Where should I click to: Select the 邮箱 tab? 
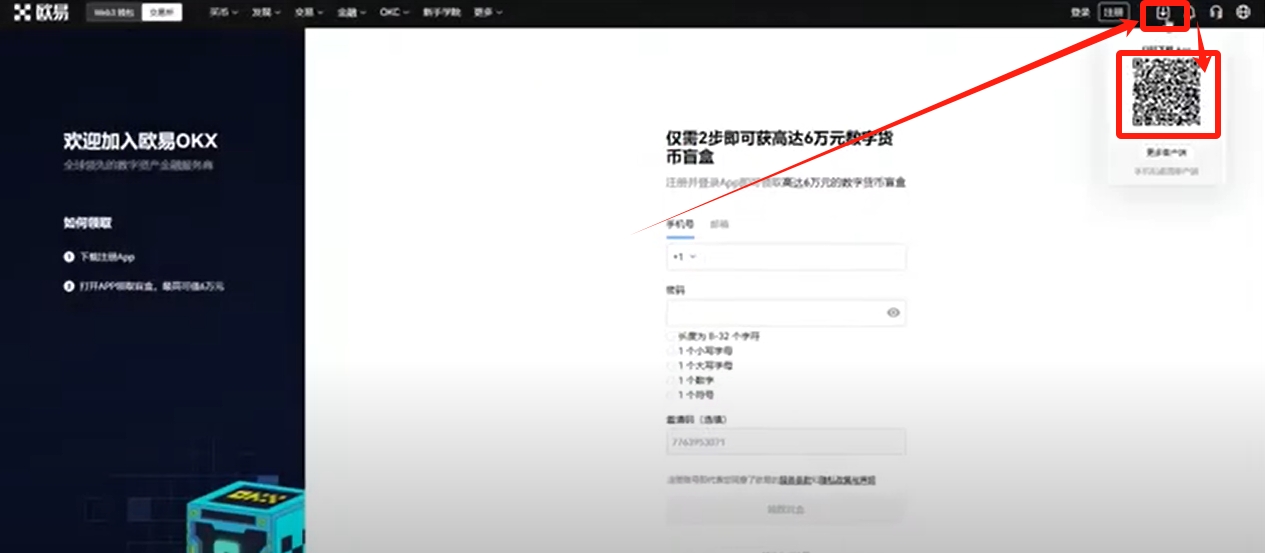(x=719, y=225)
